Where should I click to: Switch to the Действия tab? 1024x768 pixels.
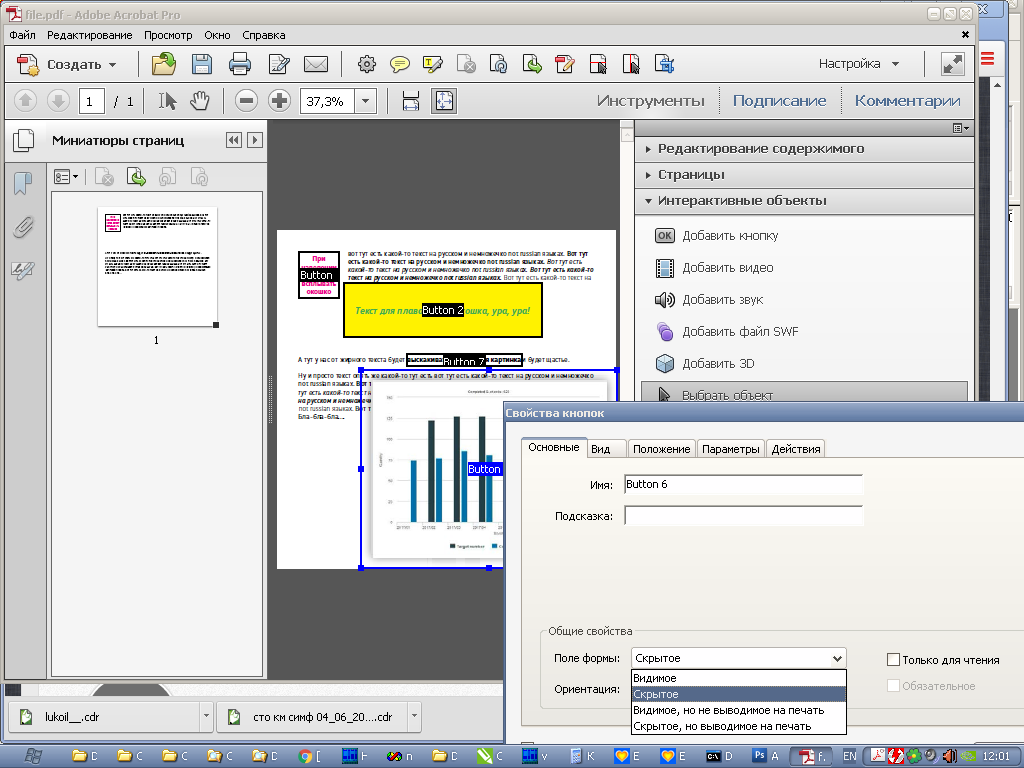click(796, 449)
